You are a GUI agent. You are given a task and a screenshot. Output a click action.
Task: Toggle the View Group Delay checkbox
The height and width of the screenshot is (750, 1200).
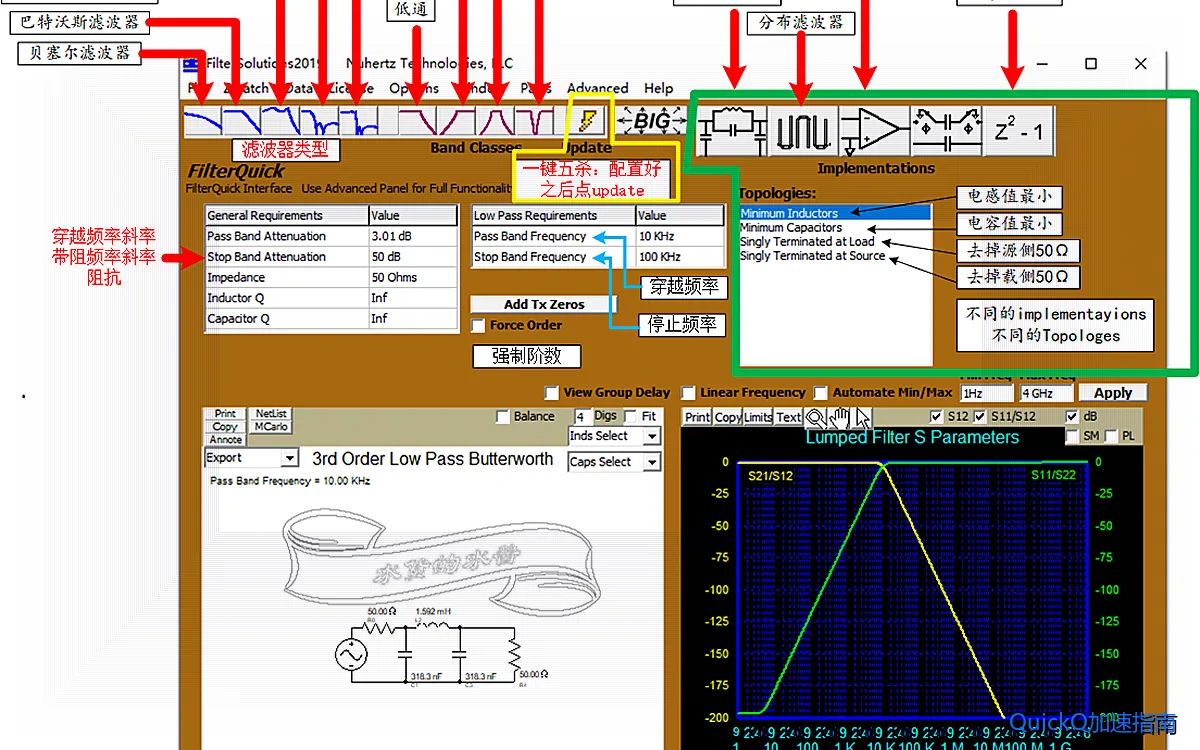pyautogui.click(x=551, y=393)
